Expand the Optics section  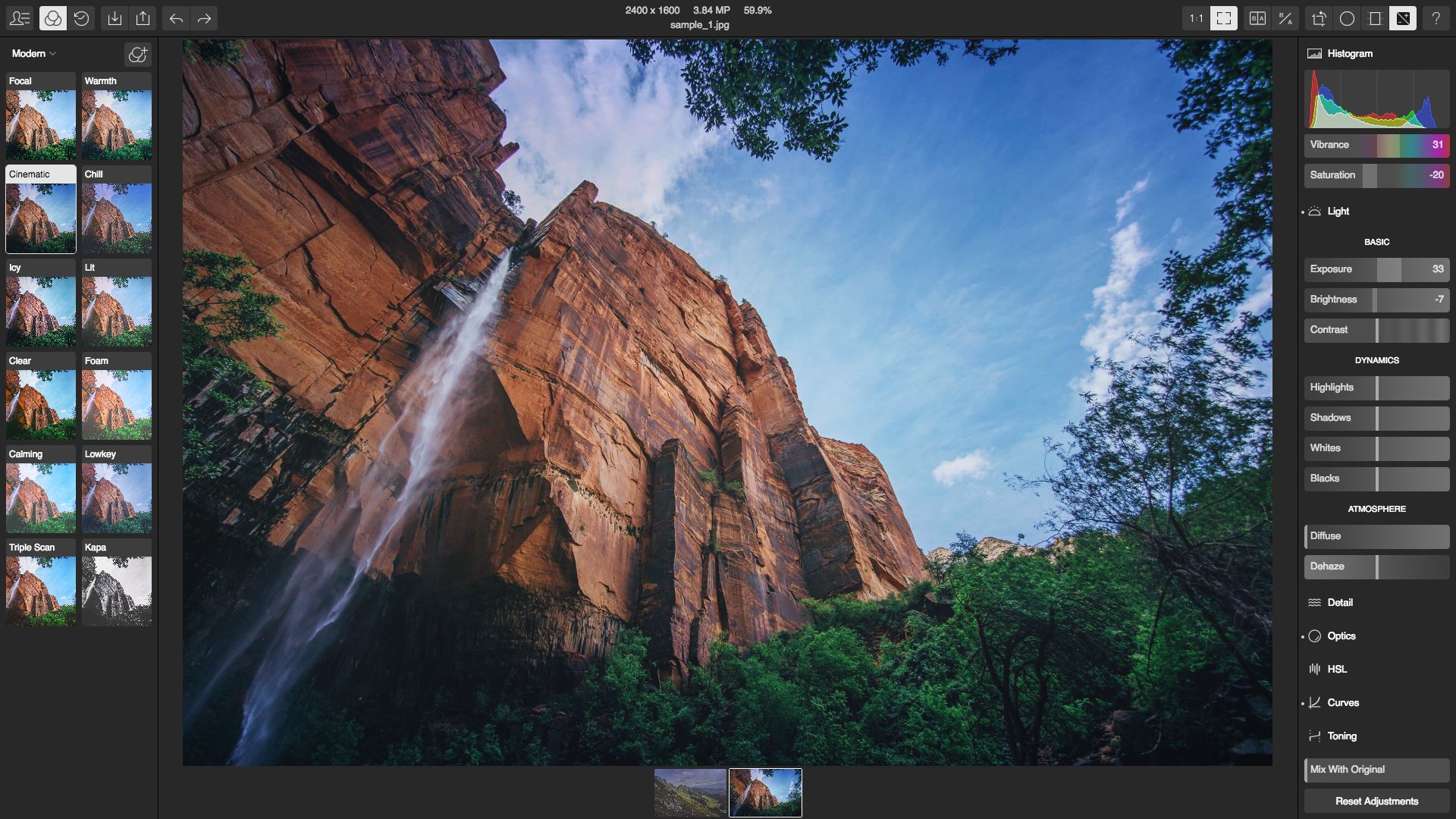(x=1341, y=636)
